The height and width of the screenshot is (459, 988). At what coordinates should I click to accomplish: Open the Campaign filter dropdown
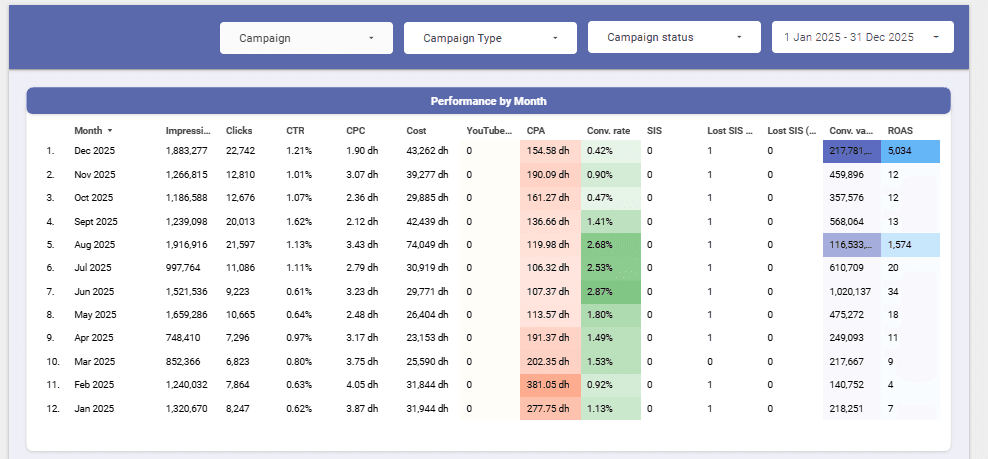[306, 38]
